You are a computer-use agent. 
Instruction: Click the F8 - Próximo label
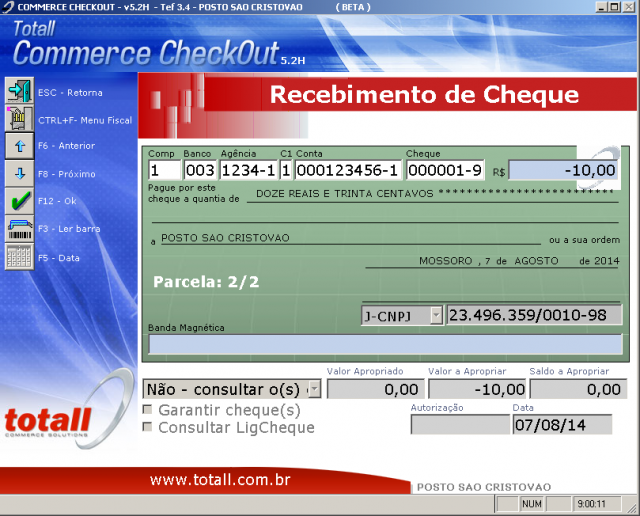click(67, 174)
